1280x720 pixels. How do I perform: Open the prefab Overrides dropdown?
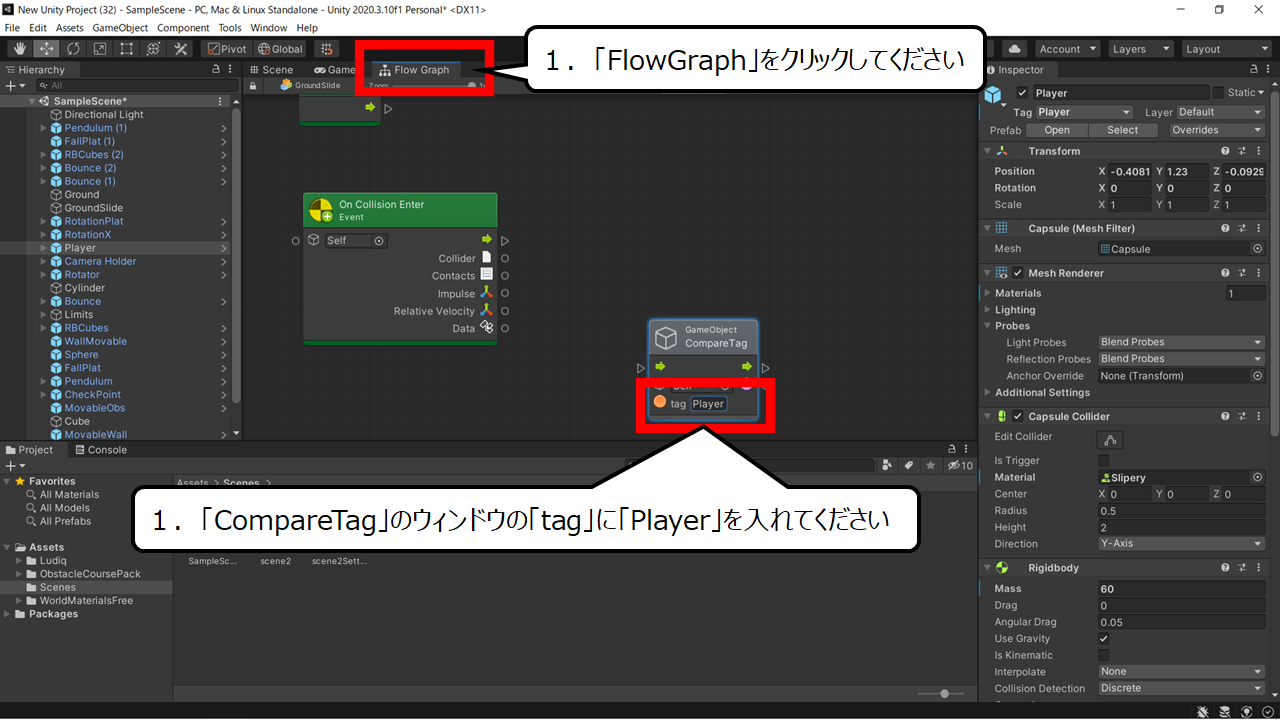(1217, 130)
